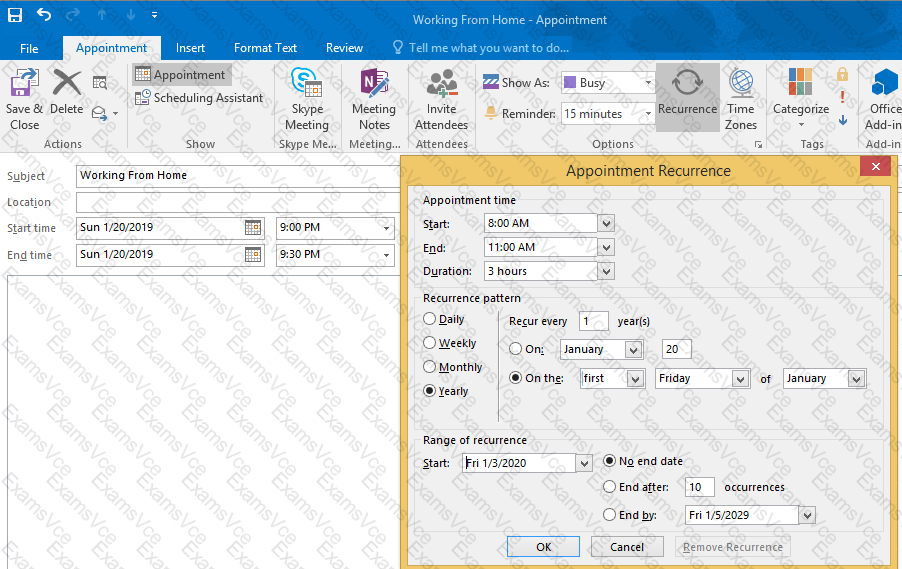Image resolution: width=902 pixels, height=569 pixels.
Task: Click Cancel in Appointment Recurrence dialog
Action: click(x=627, y=547)
